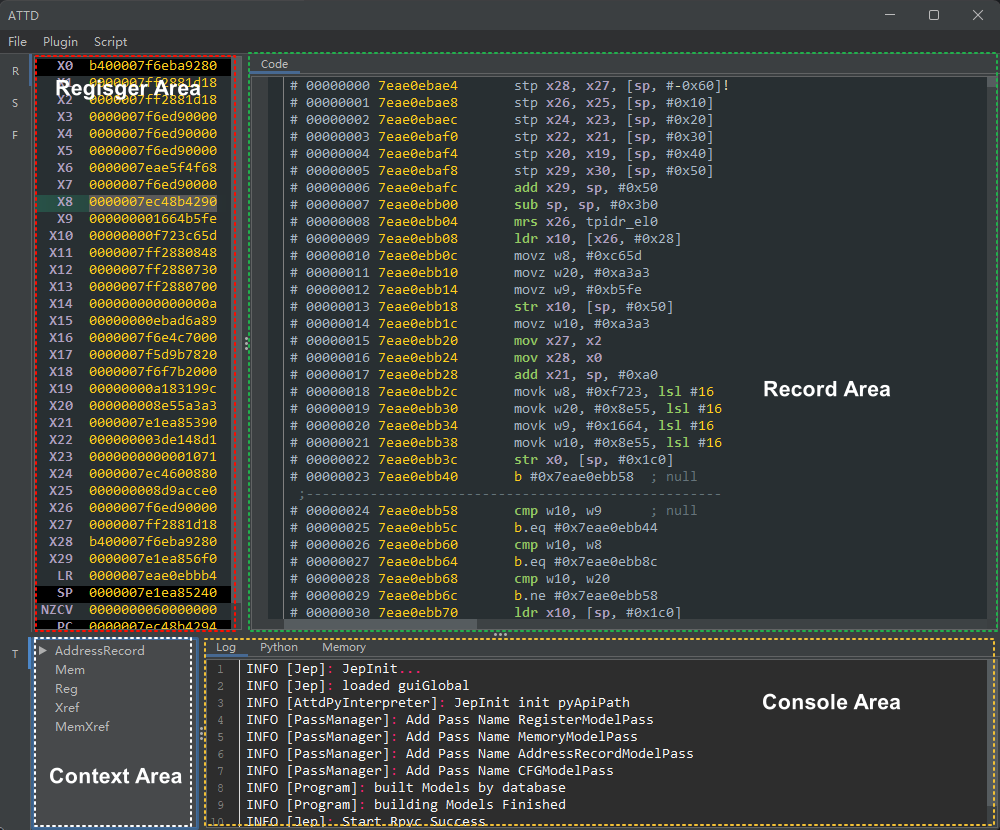1000x830 pixels.
Task: Click the R sidebar button
Action: click(15, 71)
